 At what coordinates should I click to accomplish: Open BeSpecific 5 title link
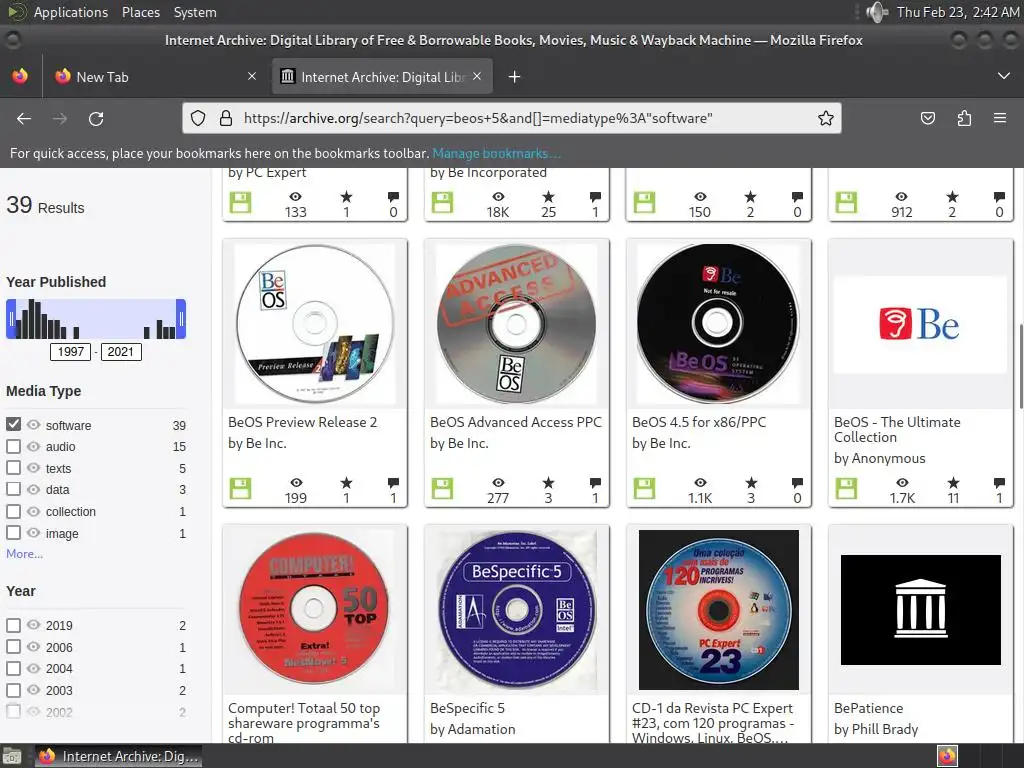[467, 708]
